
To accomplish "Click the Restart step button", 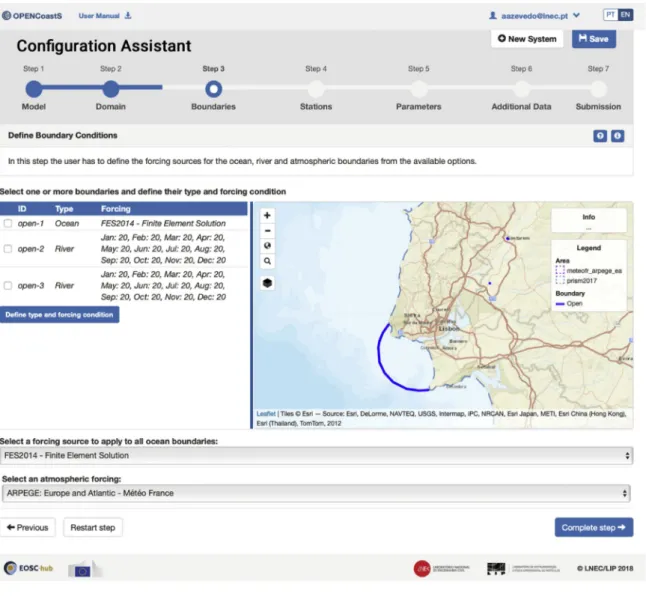I will point(93,528).
